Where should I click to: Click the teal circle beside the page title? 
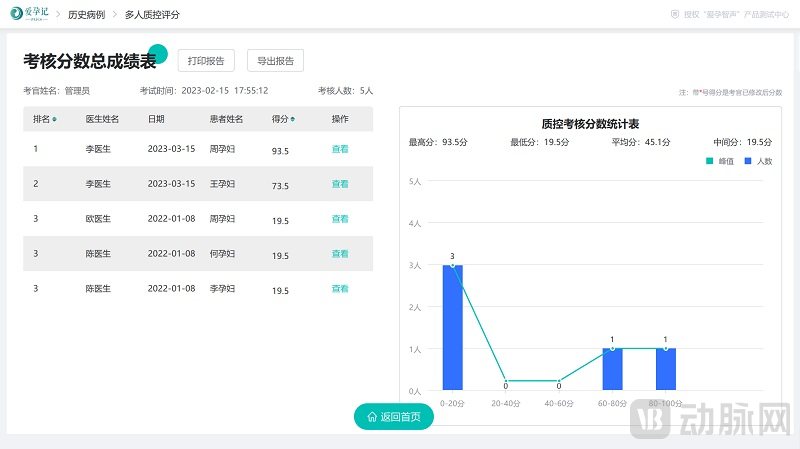pos(158,53)
